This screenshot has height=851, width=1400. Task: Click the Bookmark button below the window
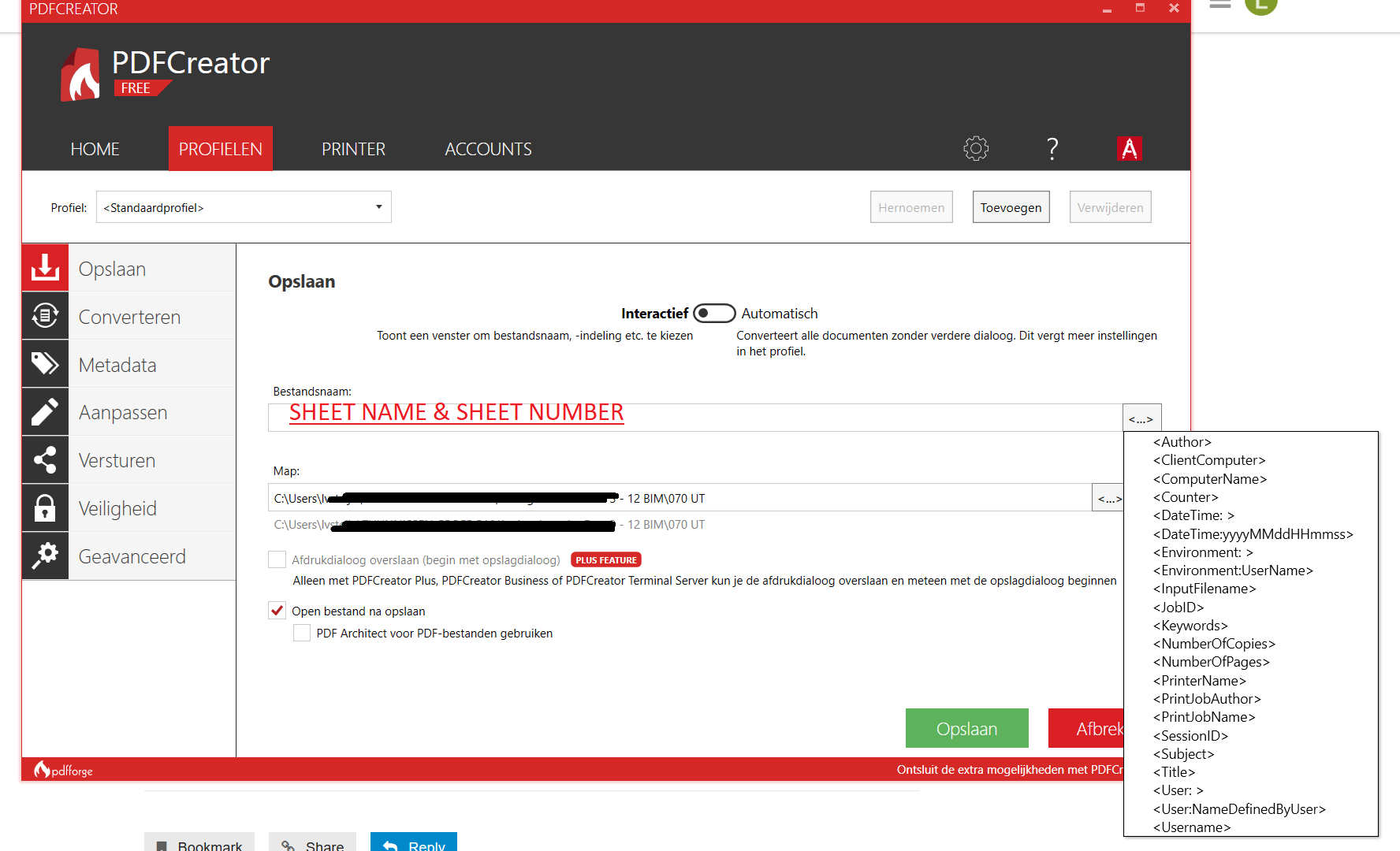click(199, 842)
